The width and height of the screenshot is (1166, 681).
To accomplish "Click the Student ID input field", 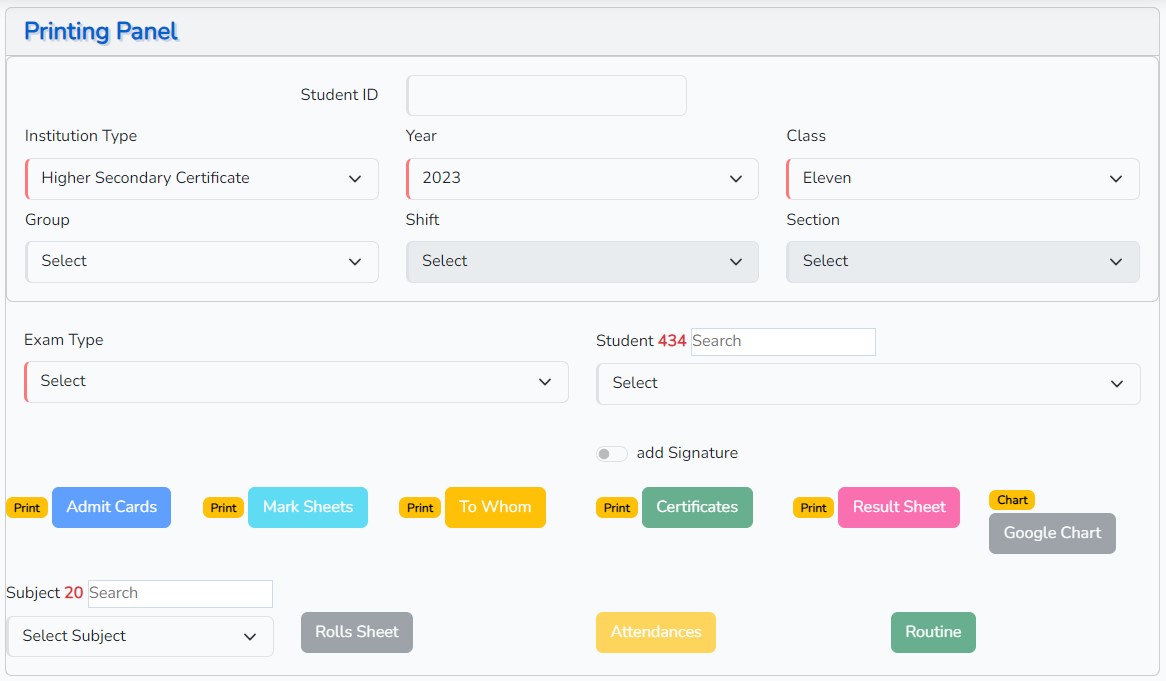I will (x=546, y=96).
